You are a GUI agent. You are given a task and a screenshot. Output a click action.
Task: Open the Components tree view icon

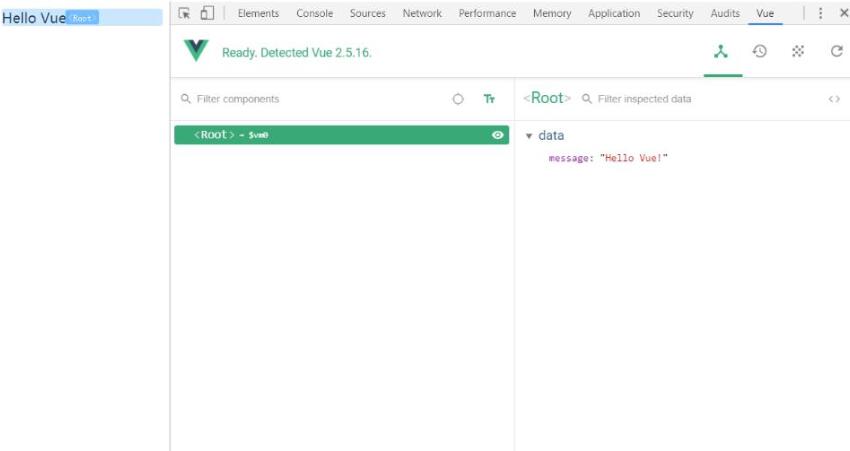tap(721, 52)
